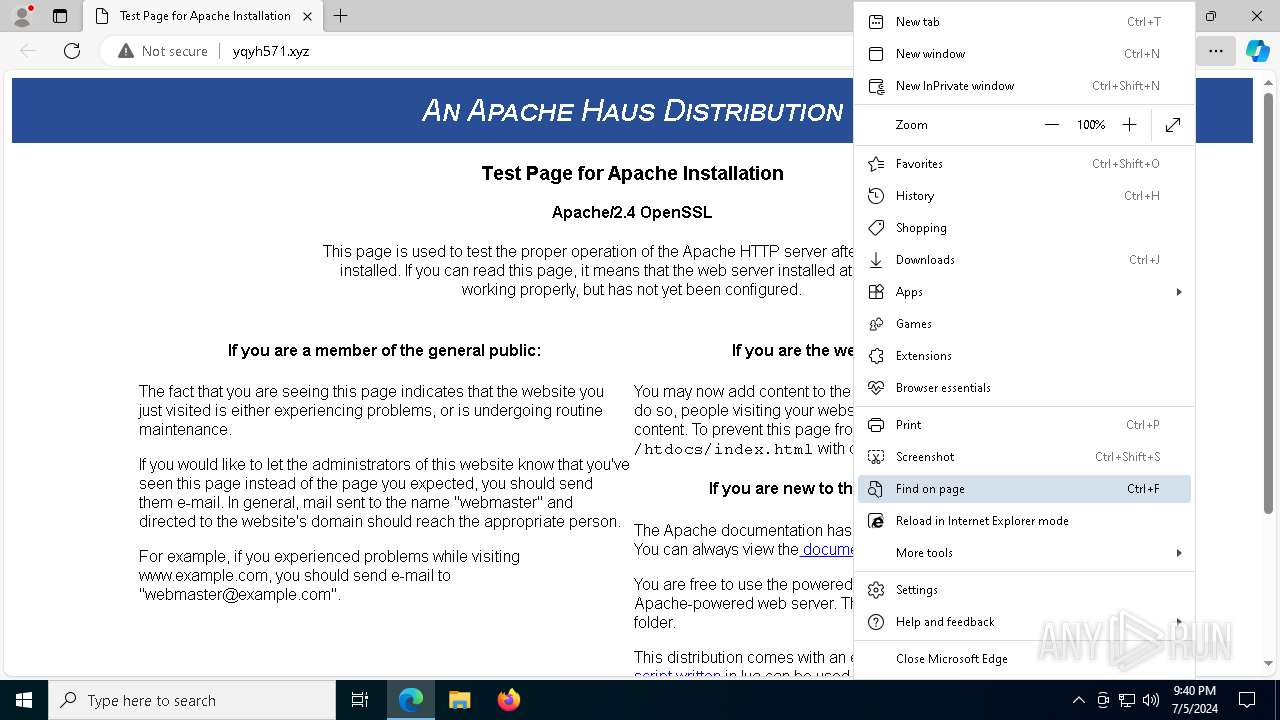Click the Not secure site info indicator
1280x720 pixels.
click(163, 51)
